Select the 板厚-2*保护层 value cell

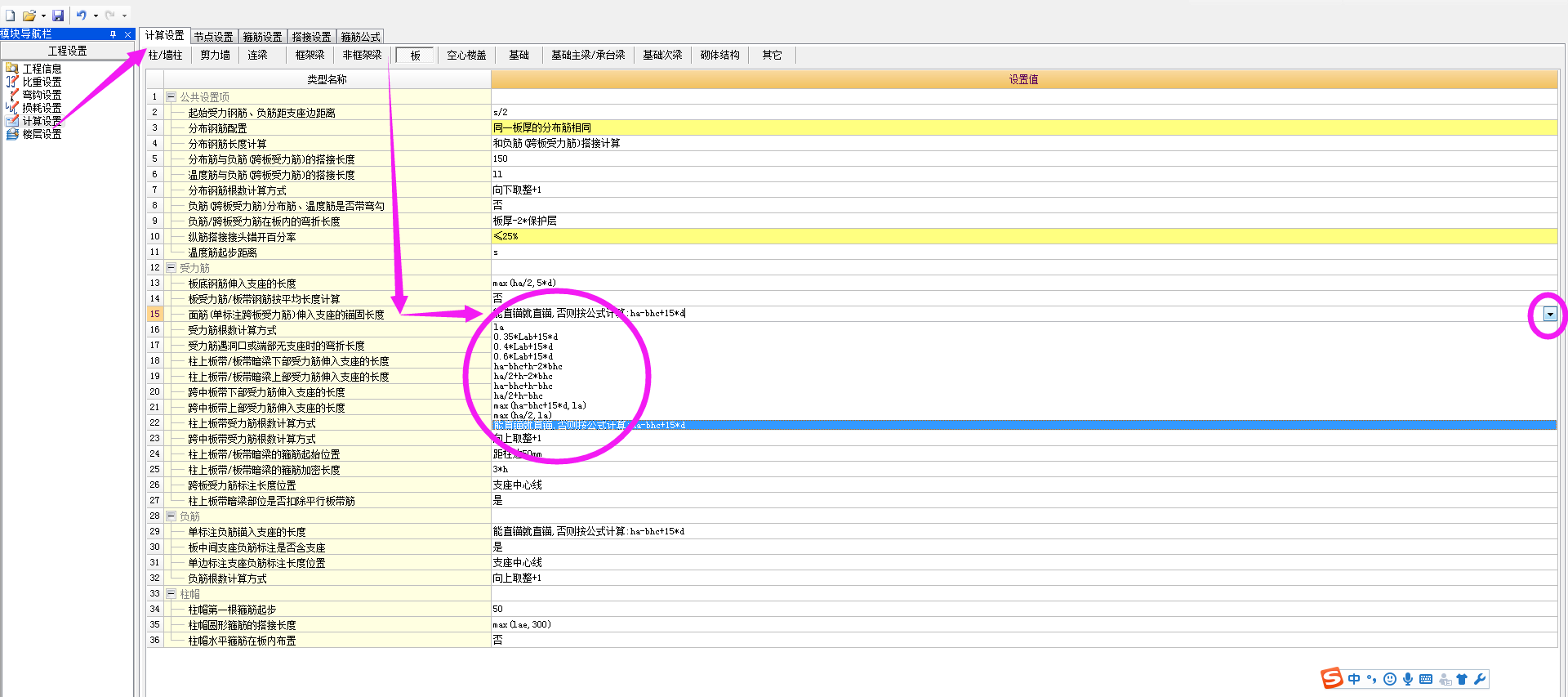pos(1024,221)
